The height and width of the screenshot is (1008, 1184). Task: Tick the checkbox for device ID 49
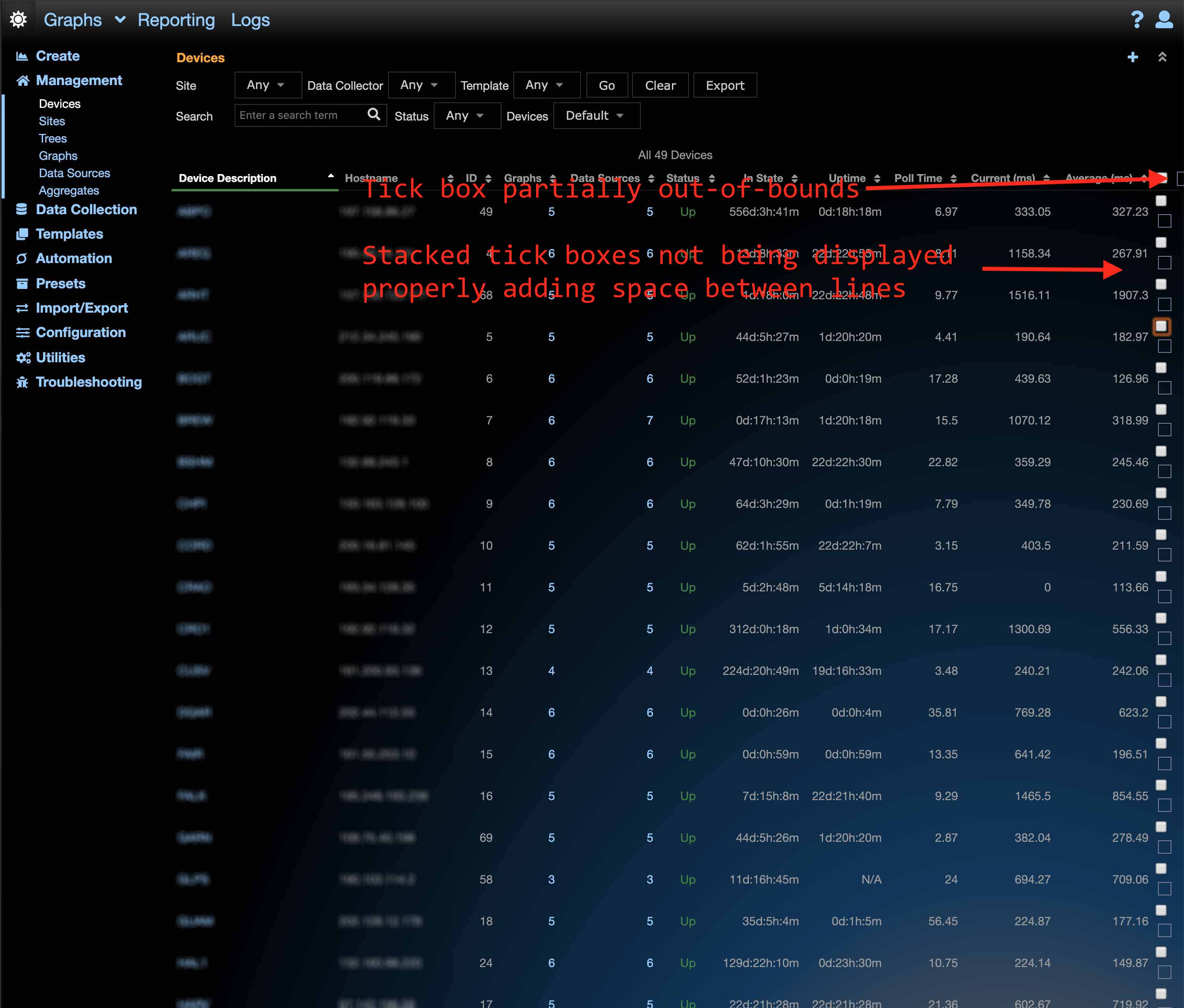(1161, 200)
